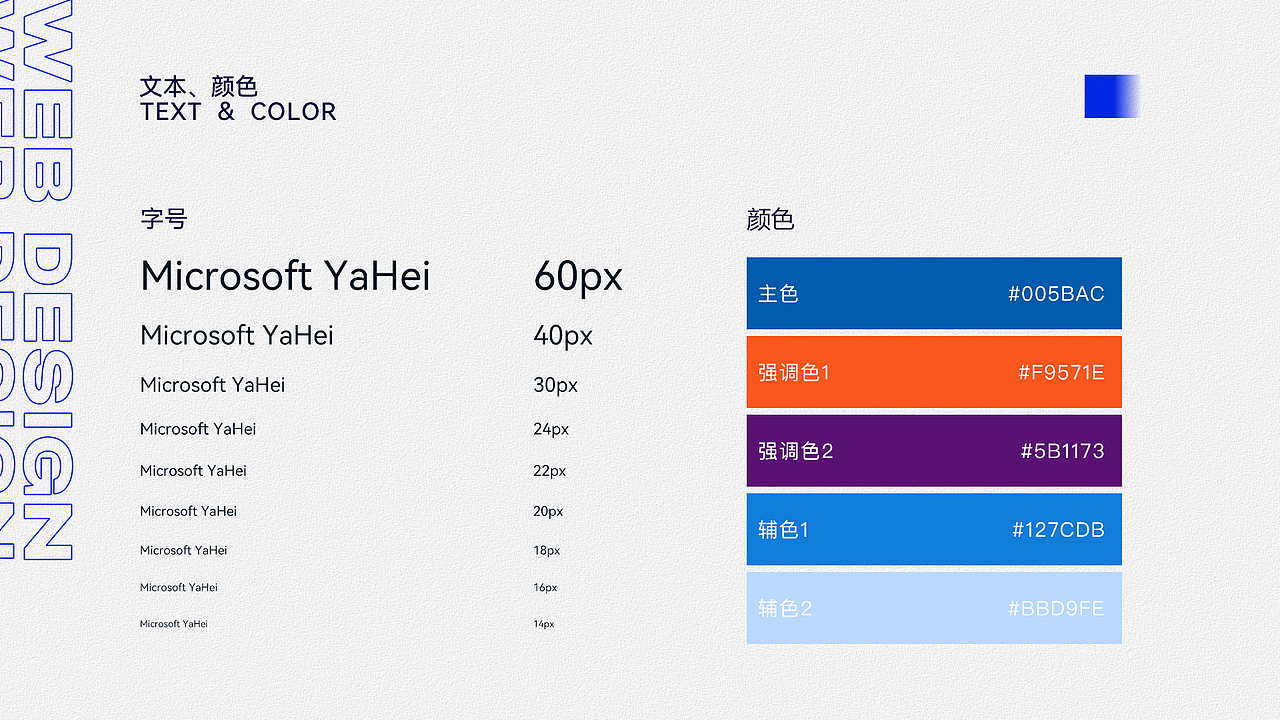The image size is (1280, 720).
Task: Click the #F9571E hex code text
Action: [1061, 373]
